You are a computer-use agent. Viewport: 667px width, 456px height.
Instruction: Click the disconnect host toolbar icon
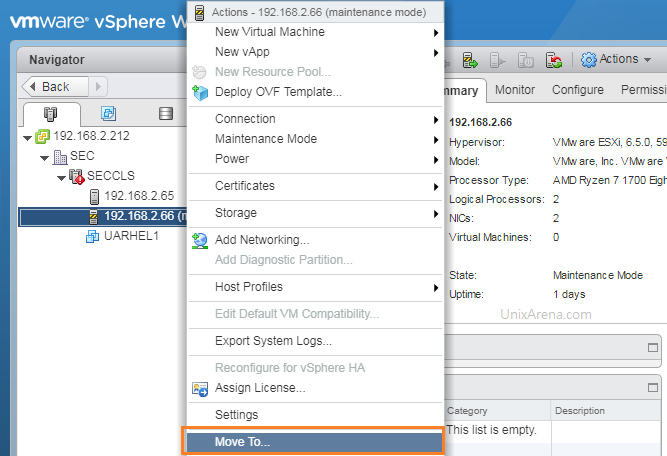(x=497, y=60)
